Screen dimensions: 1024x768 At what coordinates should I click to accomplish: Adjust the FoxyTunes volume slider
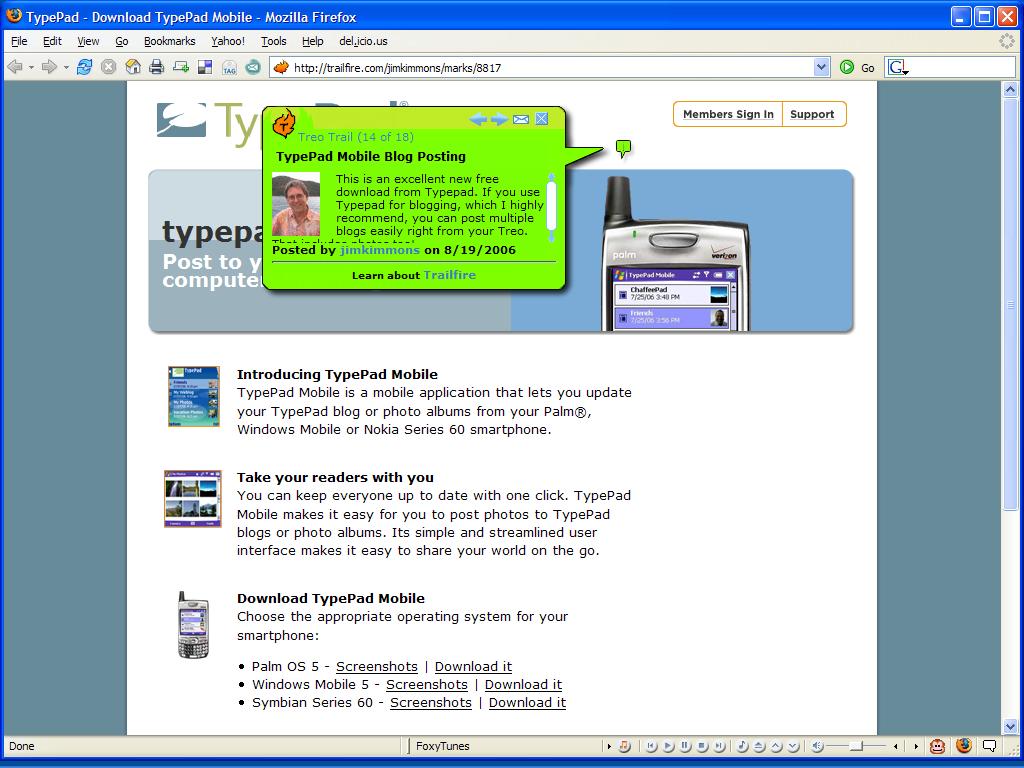[x=857, y=746]
